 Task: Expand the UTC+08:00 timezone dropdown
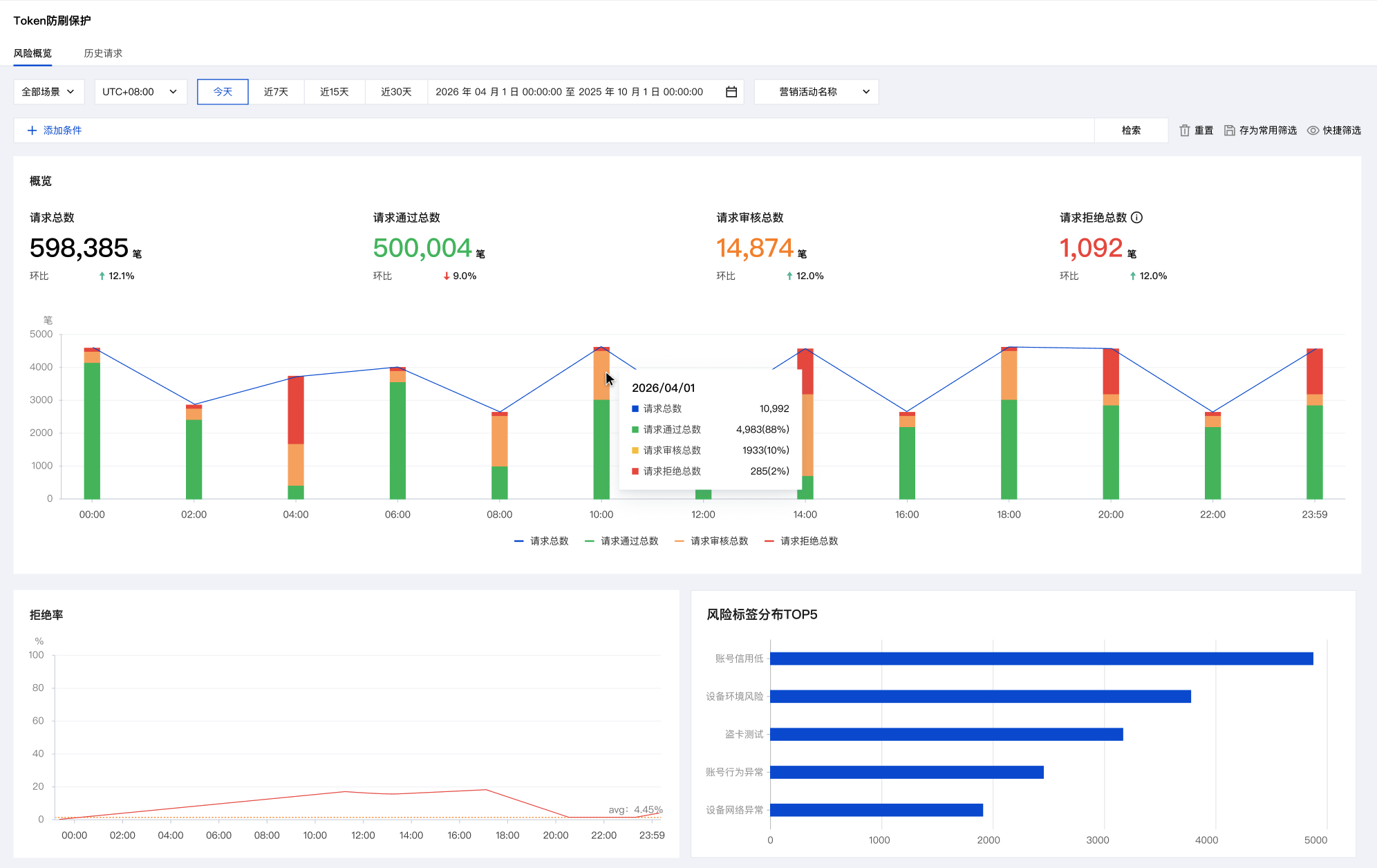[x=140, y=92]
